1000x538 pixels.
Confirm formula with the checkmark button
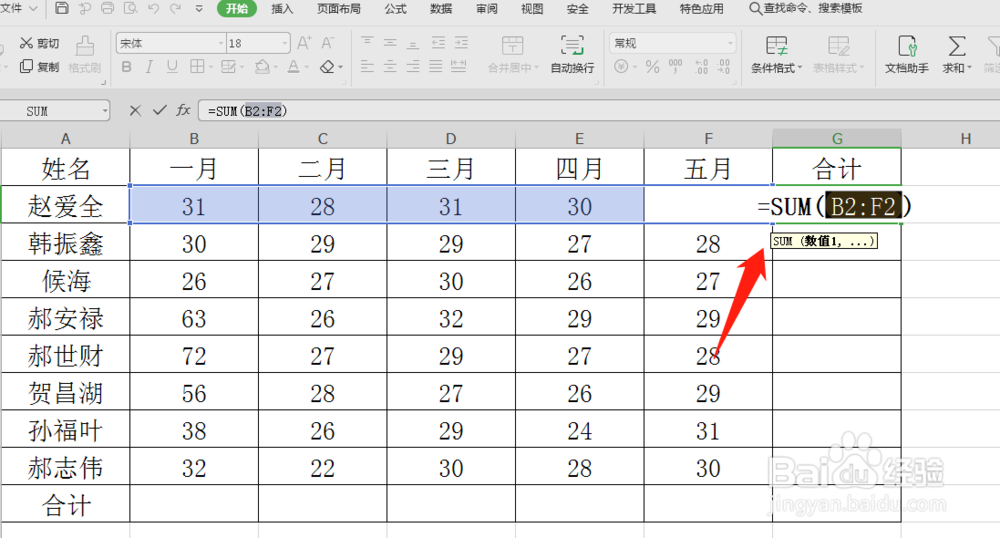[x=159, y=111]
